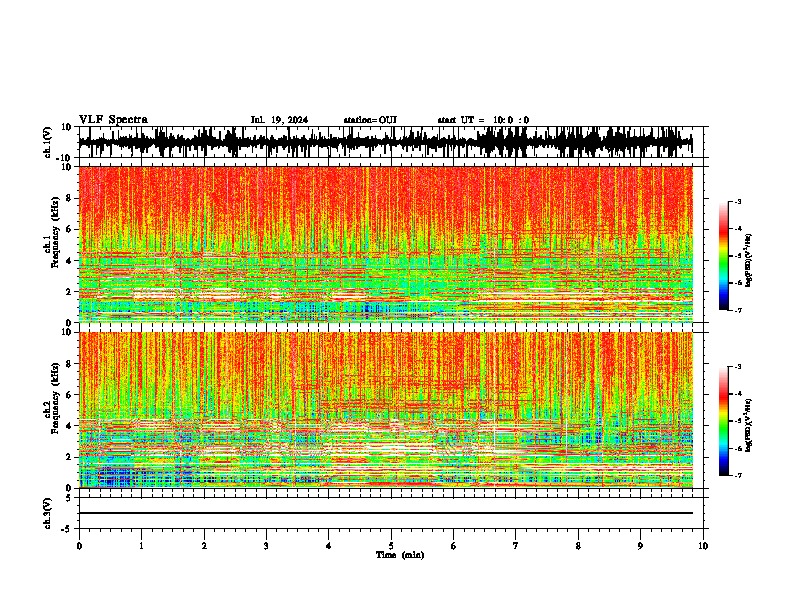Click the "ch.3(V)" axis label
Viewport: 792px width, 612px height.
[x=47, y=513]
